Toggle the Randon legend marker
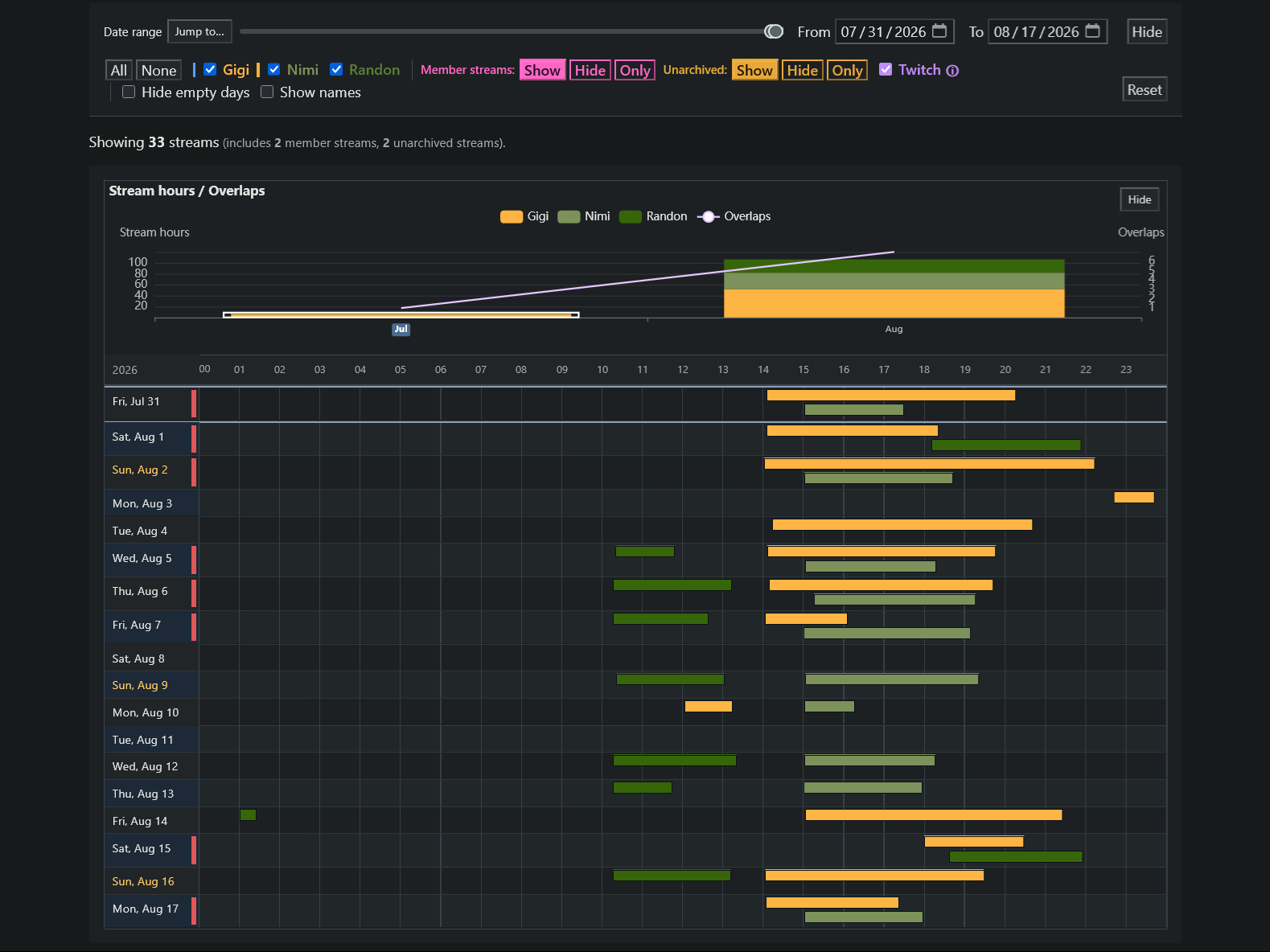 pyautogui.click(x=631, y=216)
